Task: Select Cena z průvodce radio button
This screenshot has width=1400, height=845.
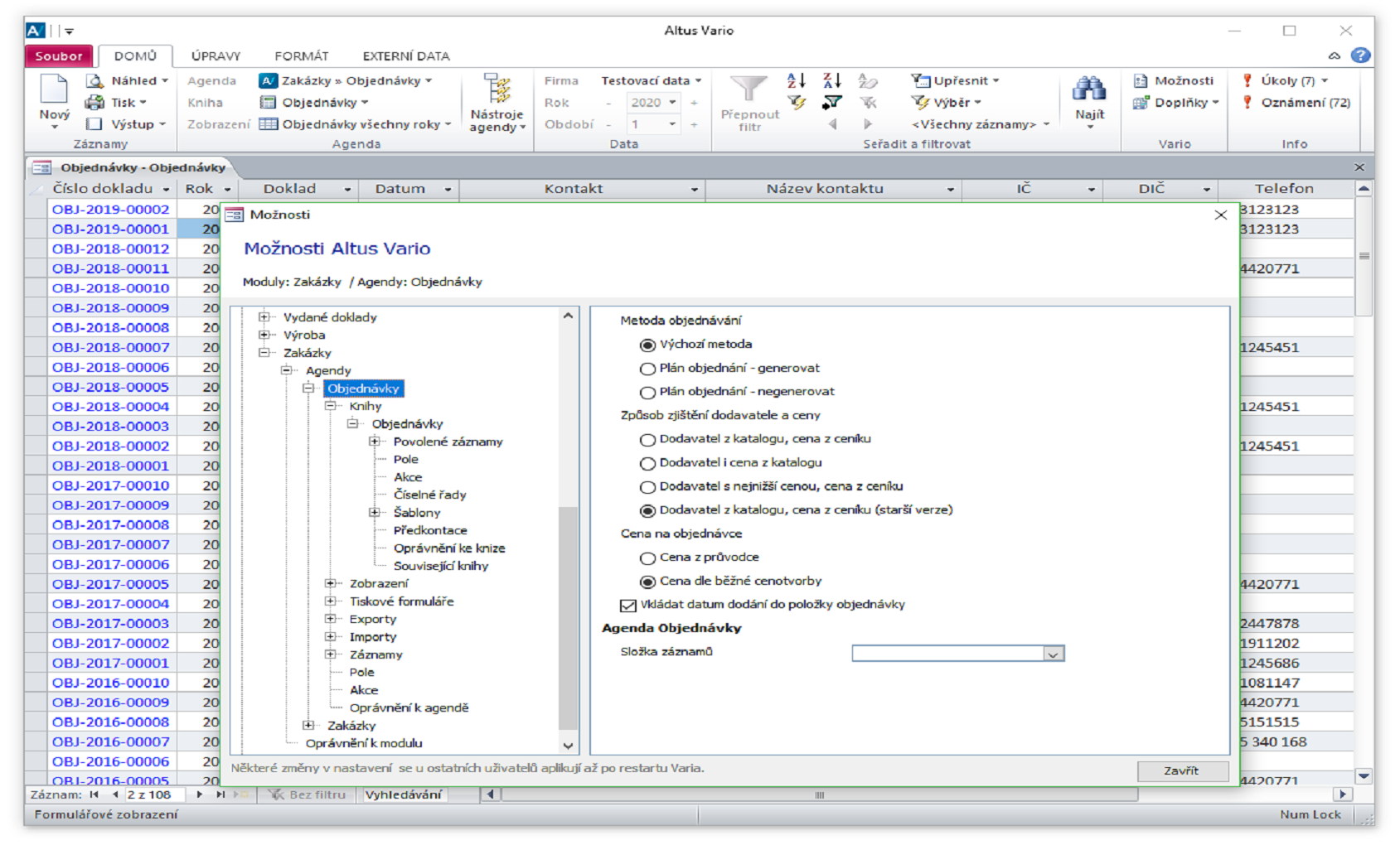Action: point(647,558)
